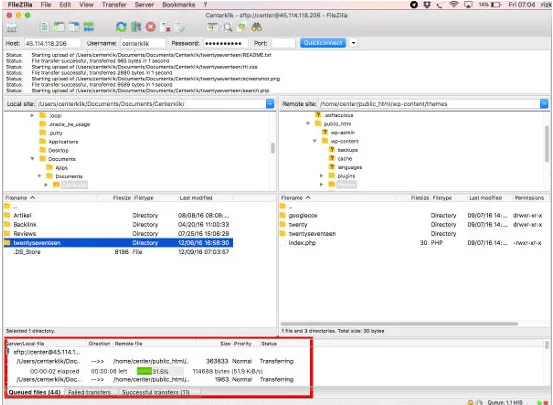Collapse the nested Documents subfolder in local tree
Image resolution: width=553 pixels, height=405 pixels.
(39, 176)
